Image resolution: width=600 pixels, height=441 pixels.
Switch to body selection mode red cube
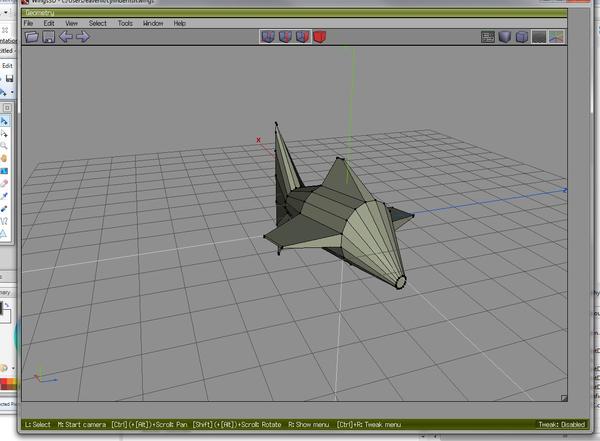click(x=320, y=37)
